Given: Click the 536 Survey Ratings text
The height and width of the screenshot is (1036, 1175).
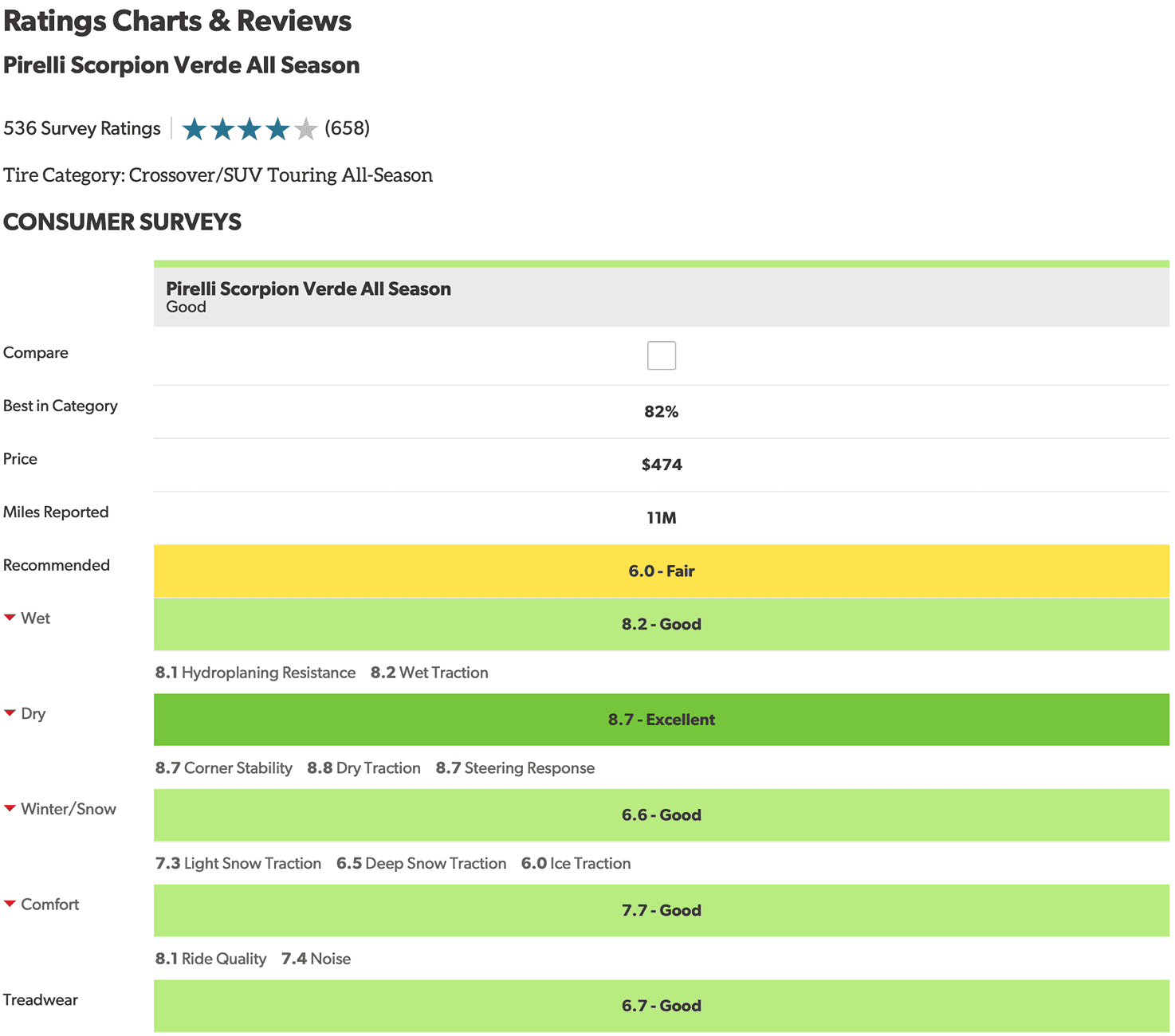Looking at the screenshot, I should point(82,128).
